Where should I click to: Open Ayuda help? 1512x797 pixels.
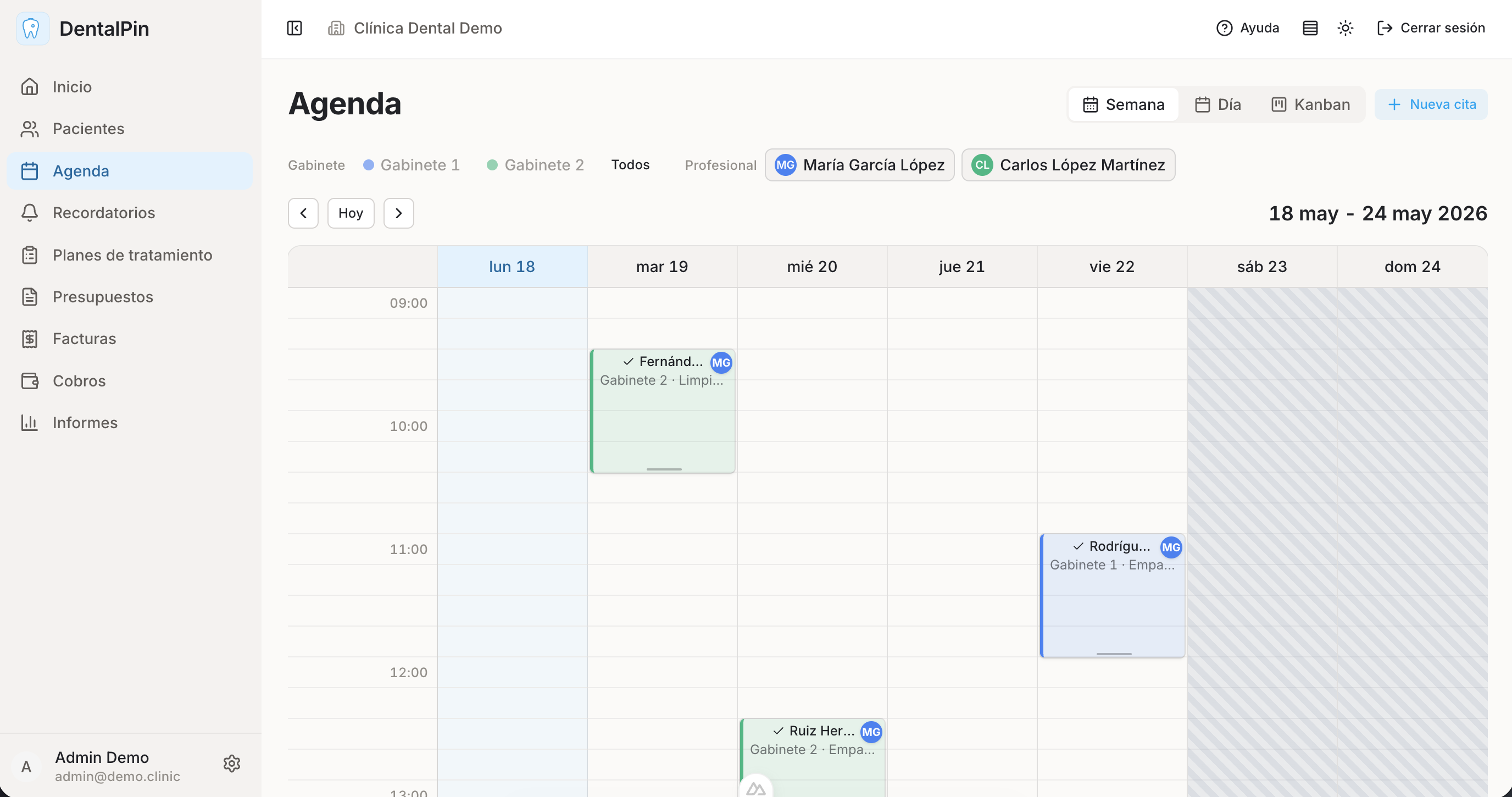coord(1247,27)
